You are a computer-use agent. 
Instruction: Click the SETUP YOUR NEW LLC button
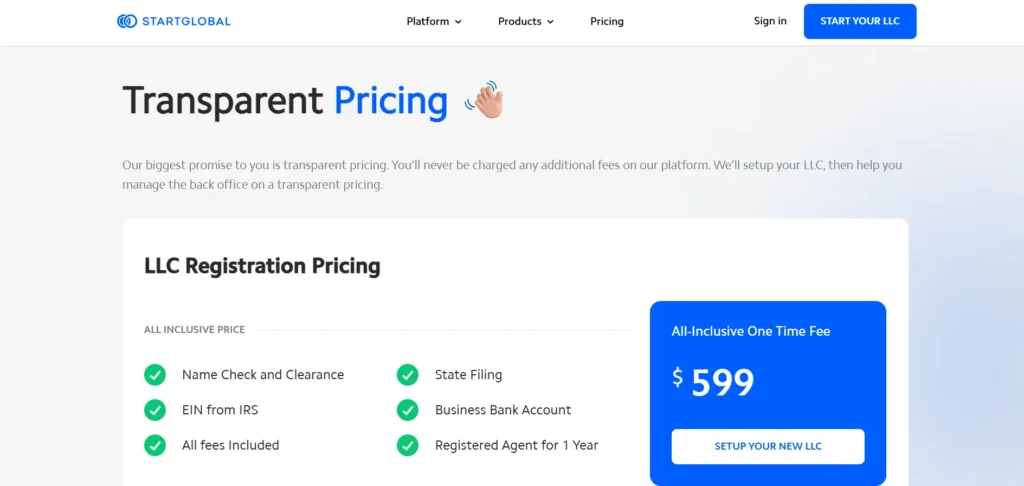[768, 447]
